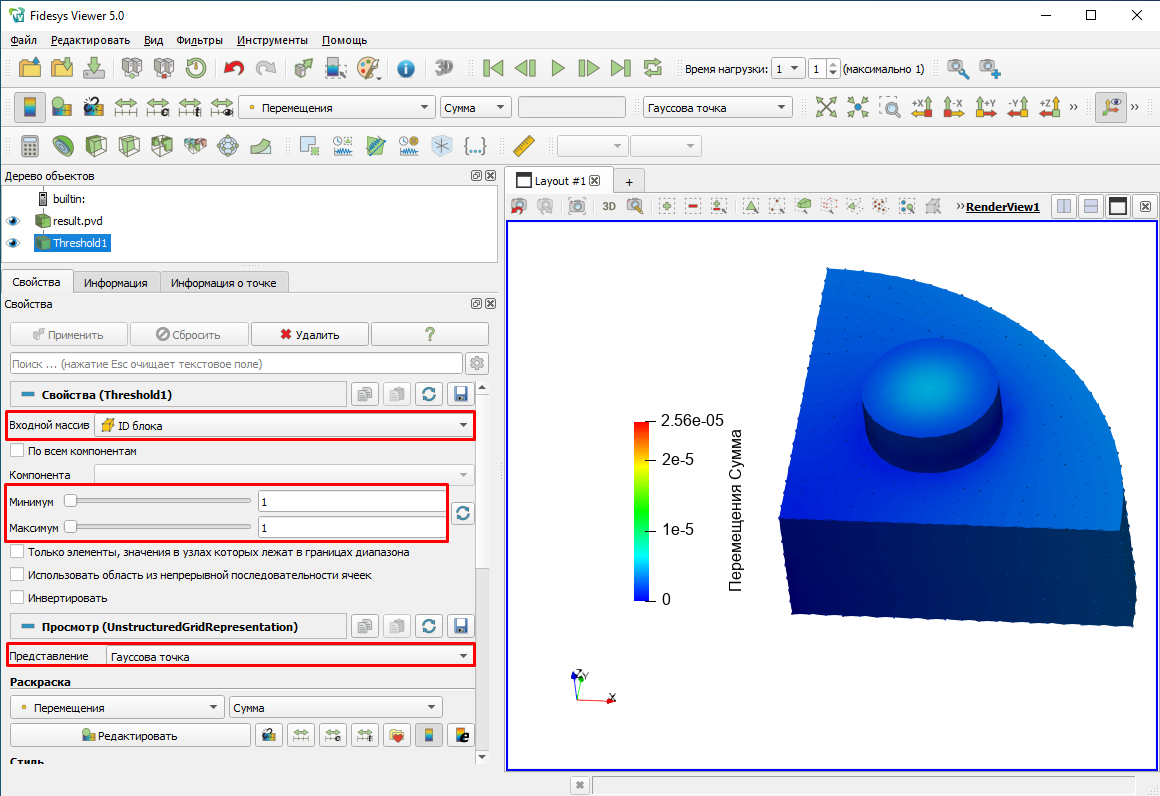Switch to the 'Информация' tab

coord(115,283)
